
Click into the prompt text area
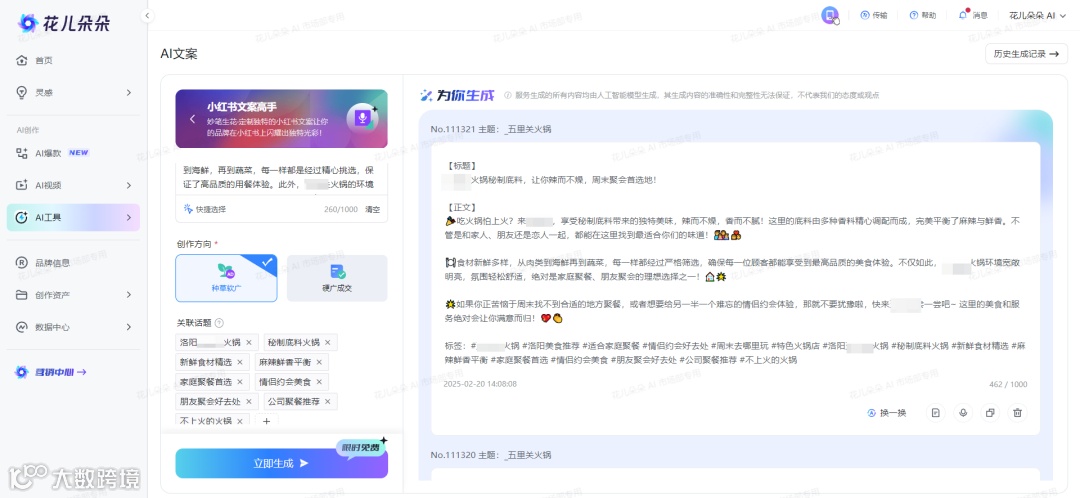tap(281, 177)
